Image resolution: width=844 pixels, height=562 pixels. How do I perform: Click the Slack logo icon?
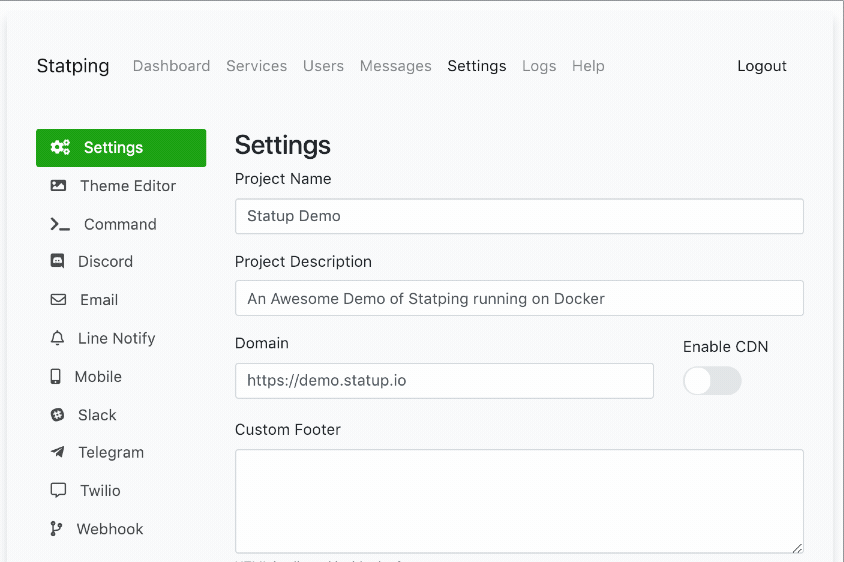click(x=57, y=415)
